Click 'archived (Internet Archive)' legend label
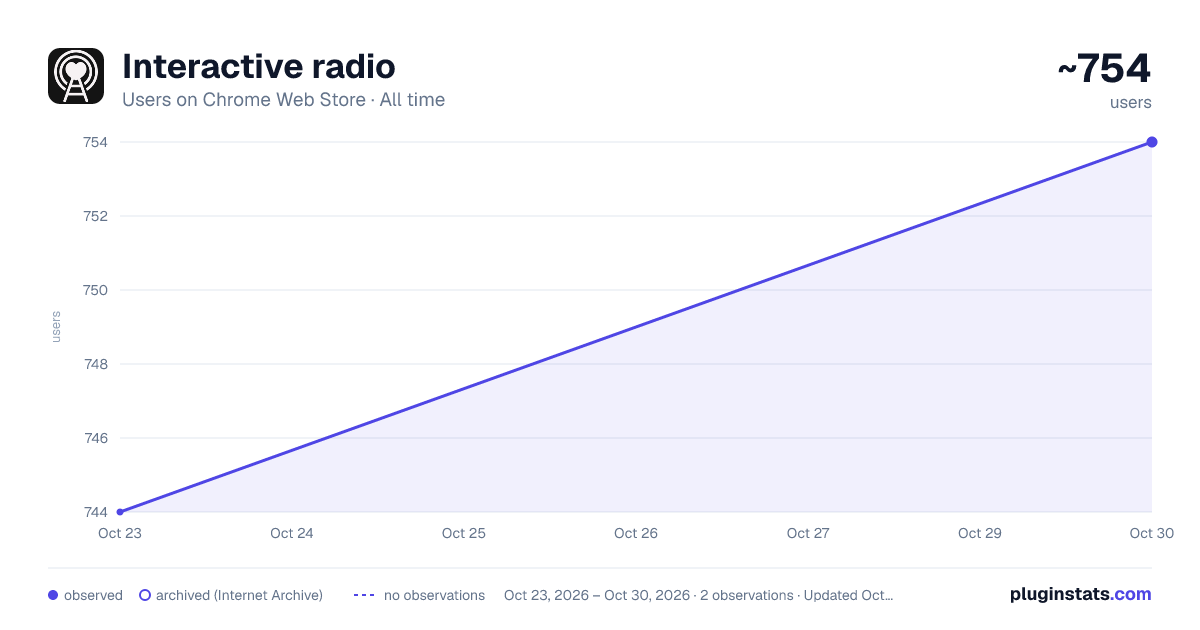 pyautogui.click(x=239, y=595)
